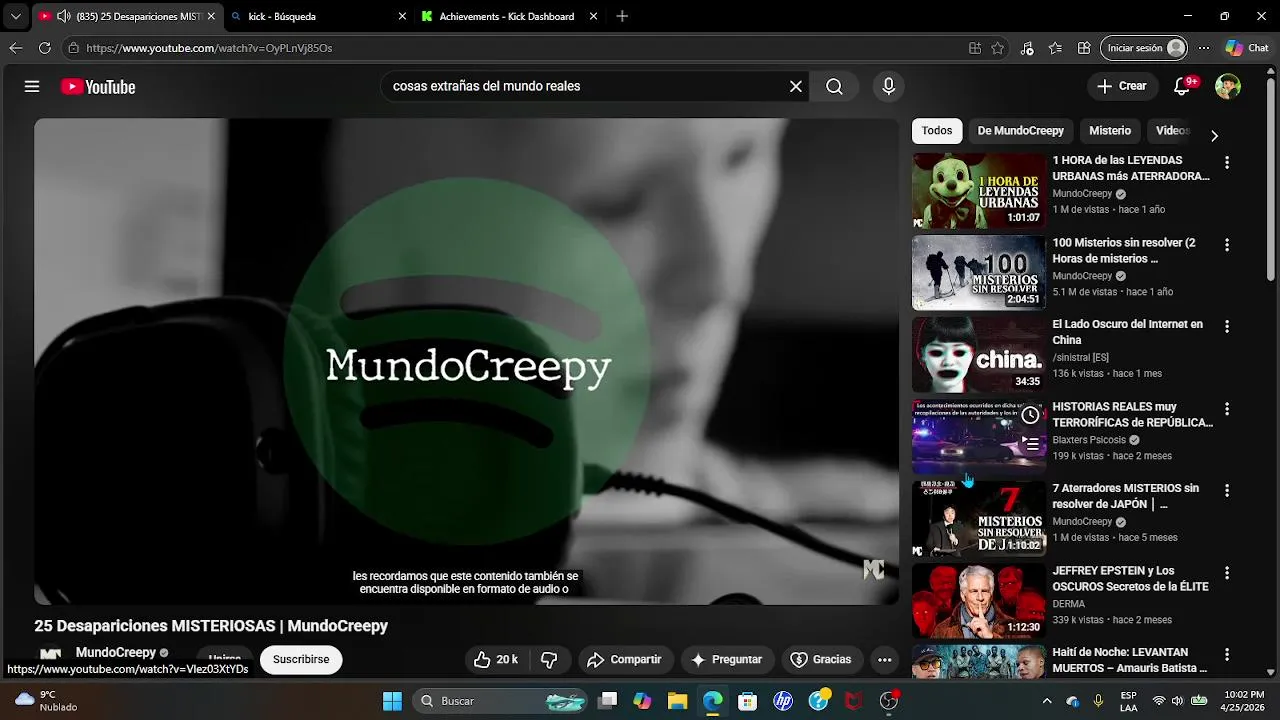Screen dimensions: 1280x720
Task: Open the /sinistral [ES] channel link
Action: pos(1080,358)
